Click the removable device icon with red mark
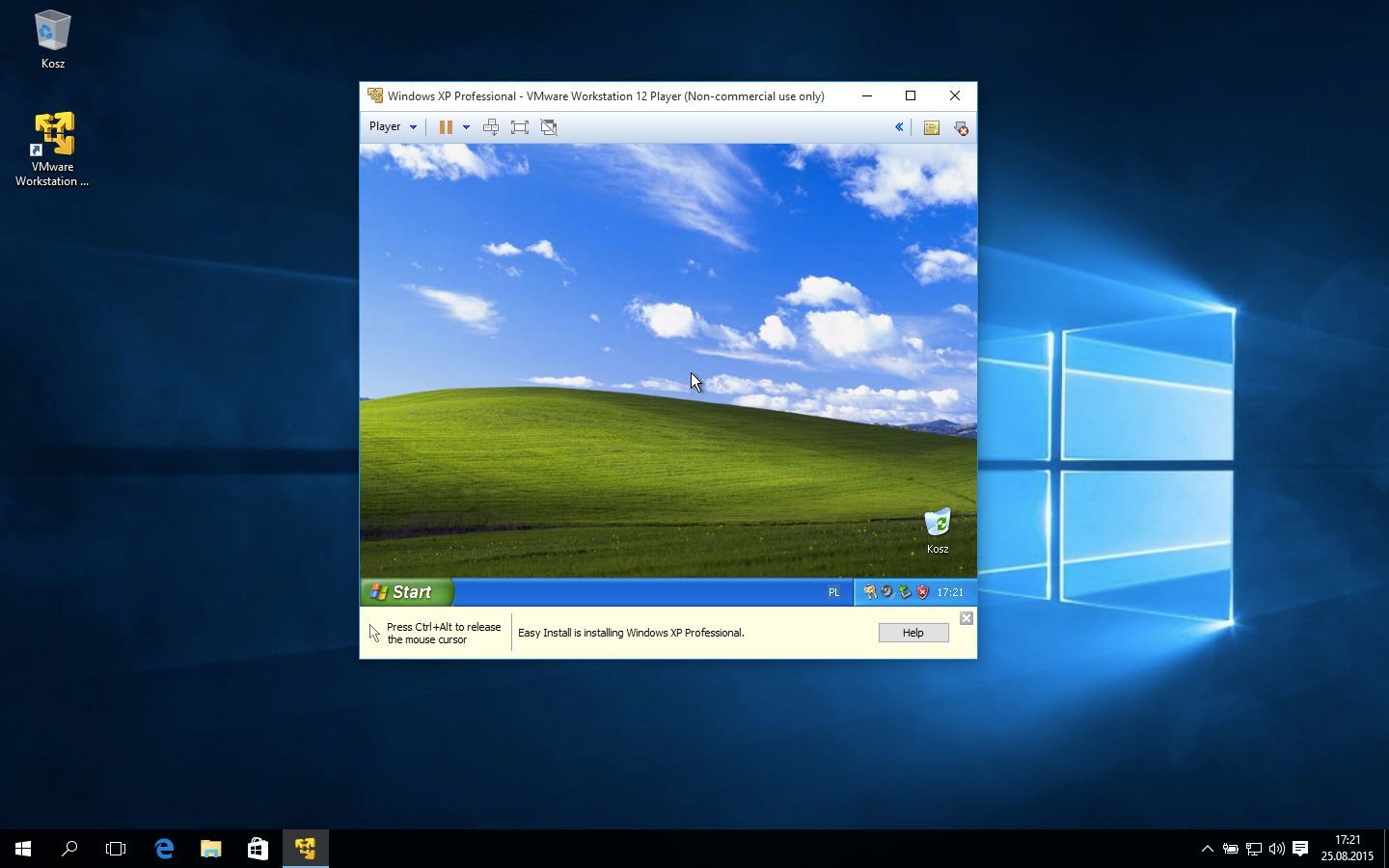Screen dimensions: 1389x868 pos(961,127)
